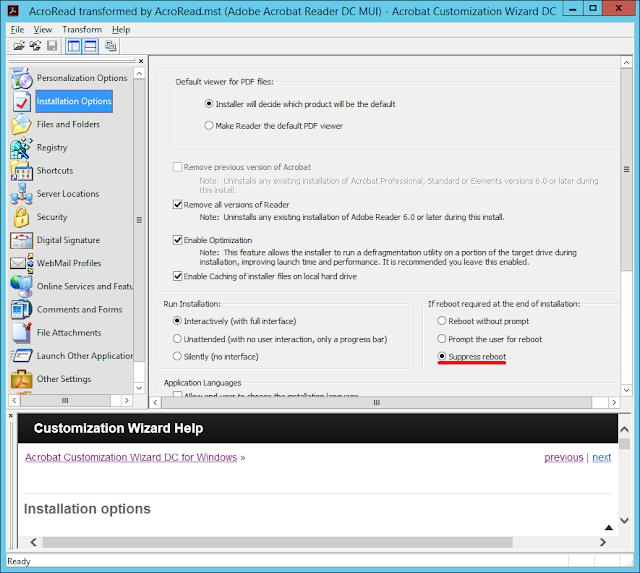Toggle the help pane view icon
Image resolution: width=640 pixels, height=573 pixels.
[90, 46]
